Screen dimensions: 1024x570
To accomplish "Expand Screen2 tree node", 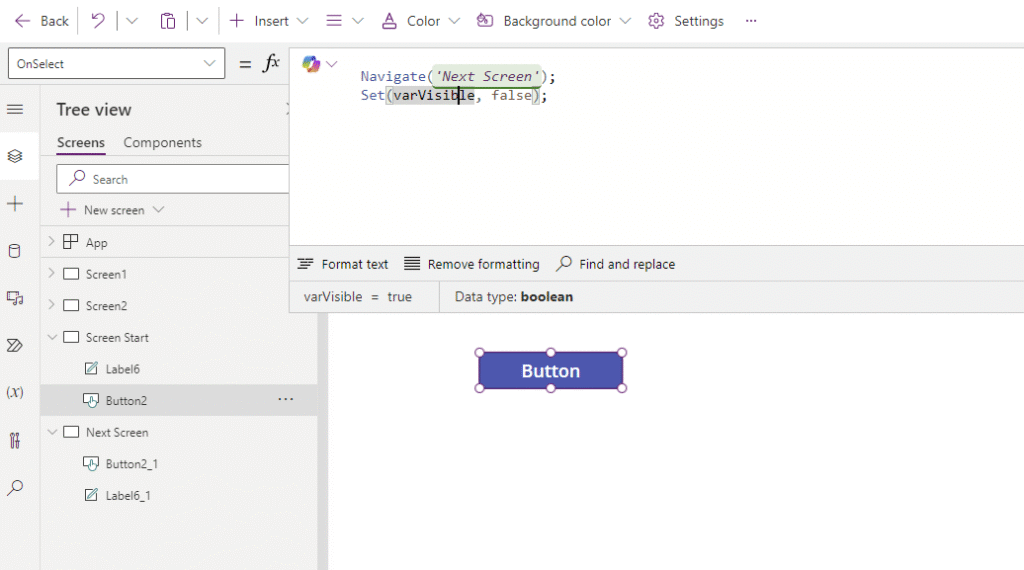I will click(52, 305).
